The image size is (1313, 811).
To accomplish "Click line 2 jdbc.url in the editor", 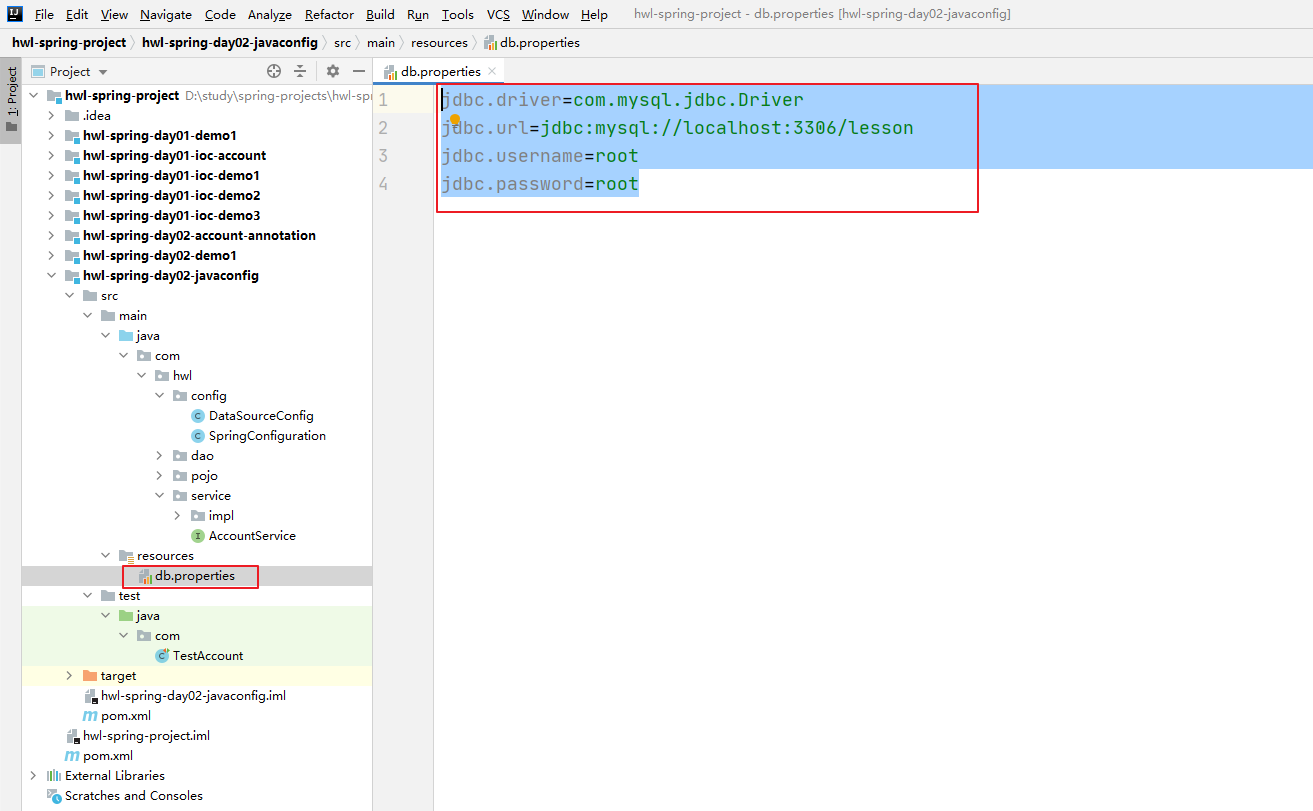I will point(678,128).
